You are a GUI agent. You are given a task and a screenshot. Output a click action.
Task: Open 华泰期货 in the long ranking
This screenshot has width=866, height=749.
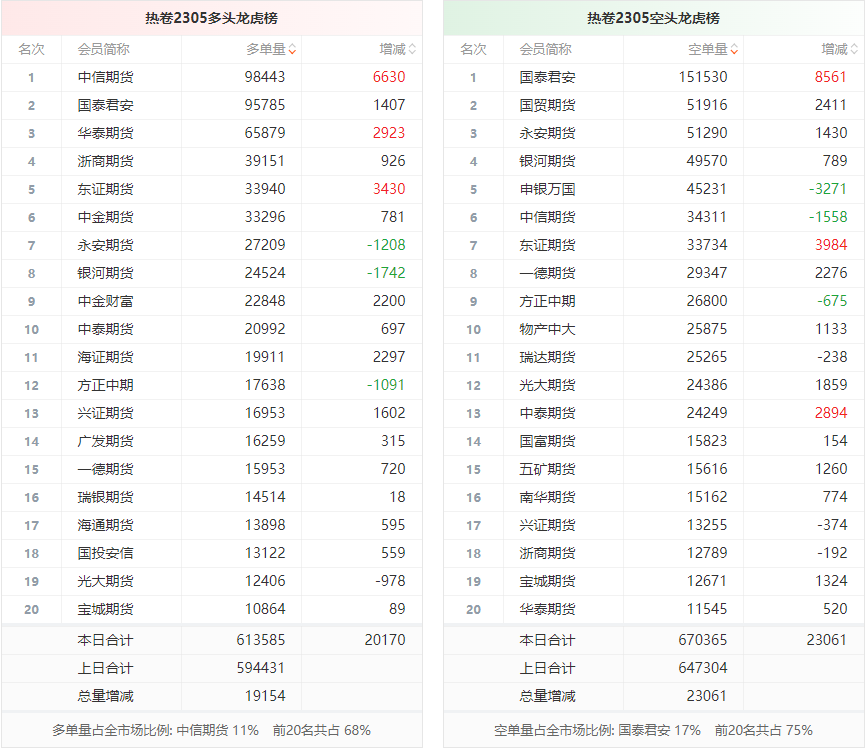[105, 133]
